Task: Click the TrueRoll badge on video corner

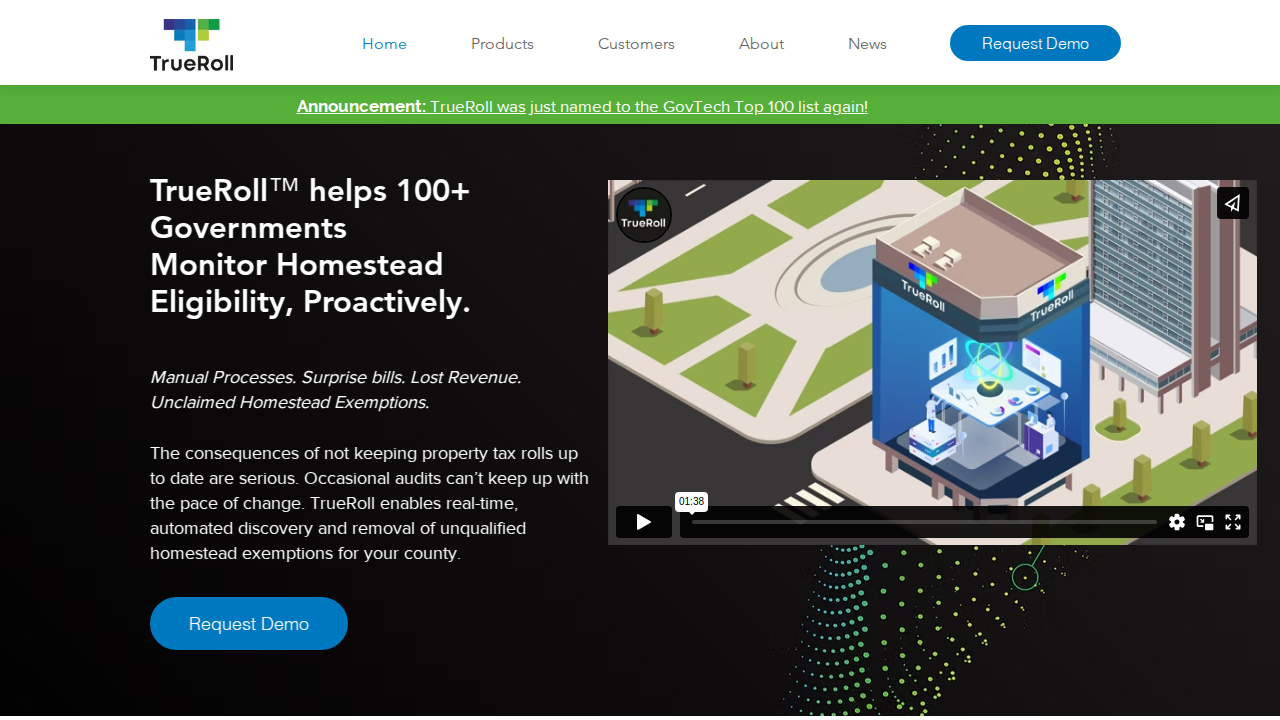Action: (644, 215)
